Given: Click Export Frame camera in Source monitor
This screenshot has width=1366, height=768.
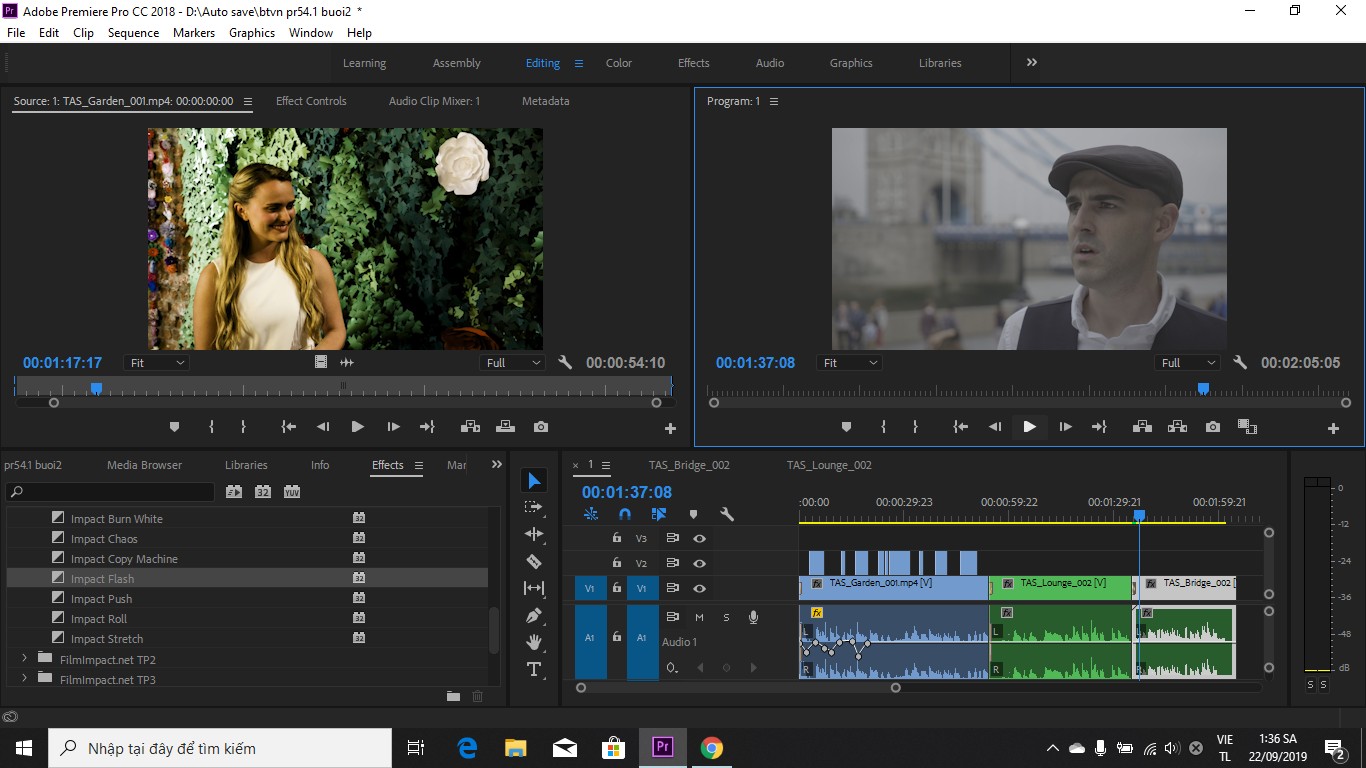Looking at the screenshot, I should tap(541, 427).
